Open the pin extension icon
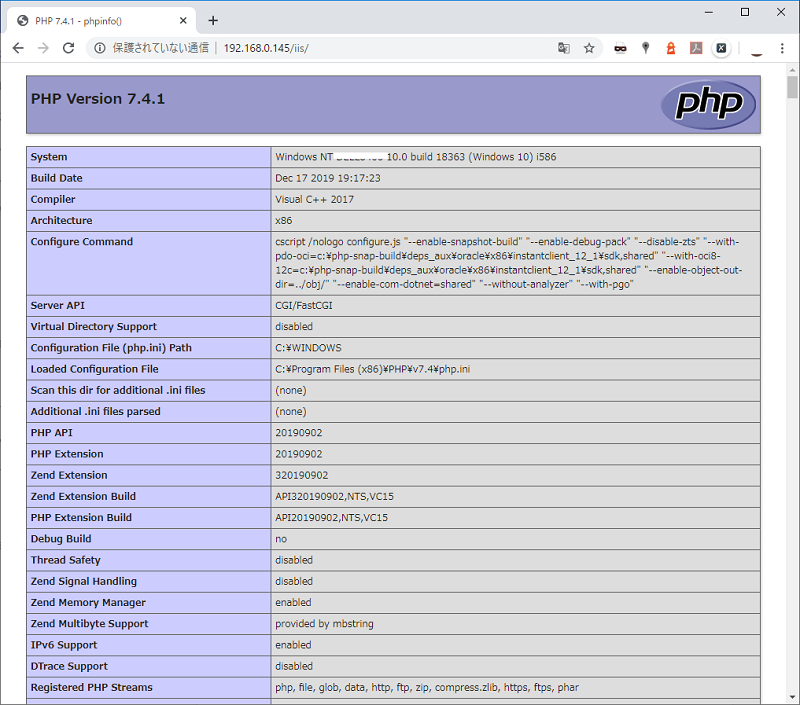The height and width of the screenshot is (705, 800). click(646, 48)
